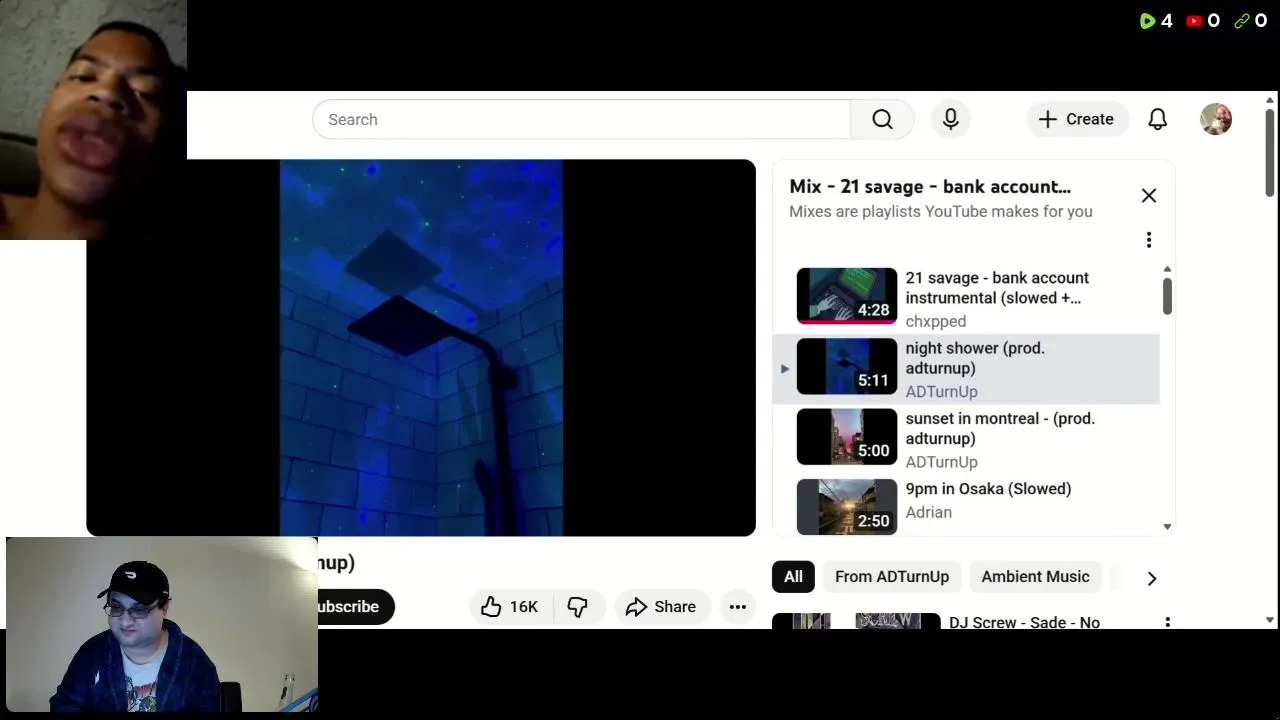Click the green link counter overlay icon
The height and width of the screenshot is (720, 1280).
pos(1241,20)
